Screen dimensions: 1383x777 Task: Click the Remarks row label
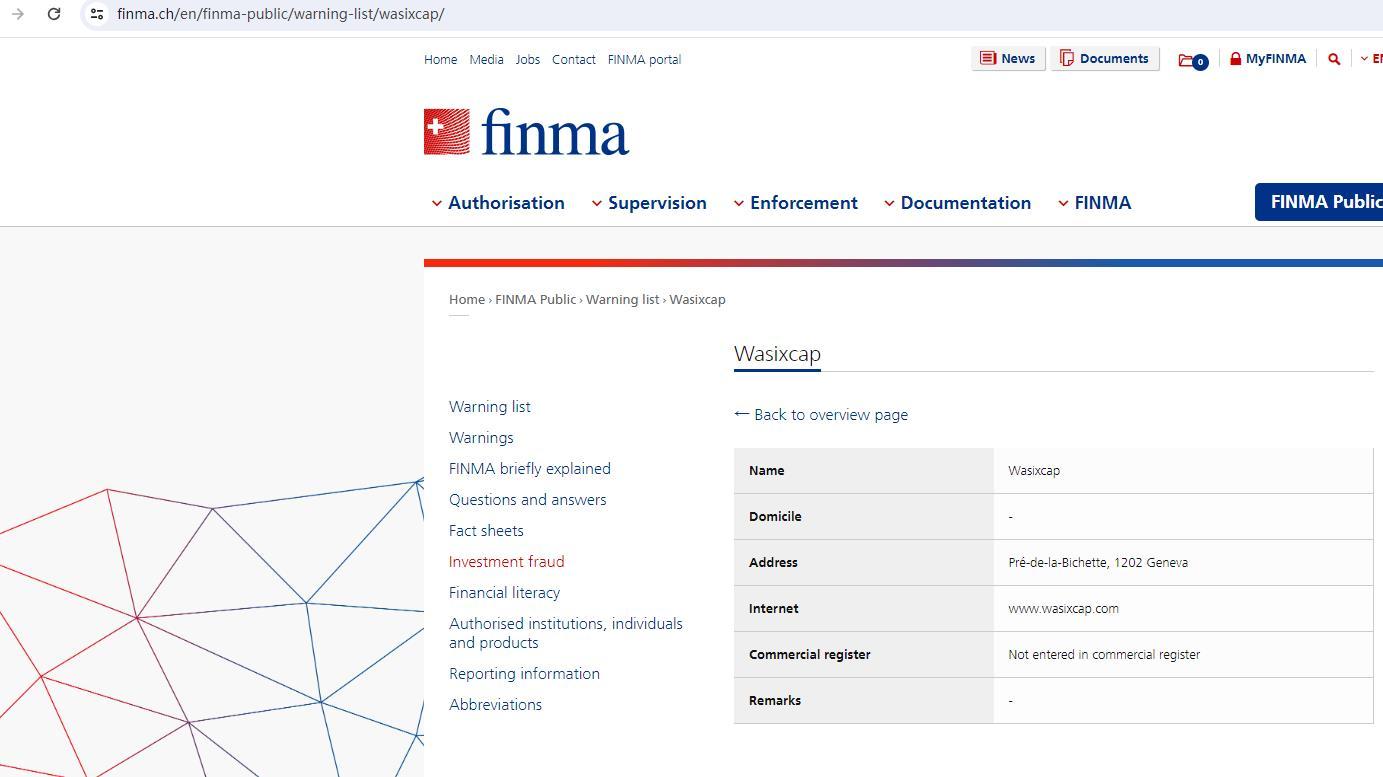pos(775,701)
